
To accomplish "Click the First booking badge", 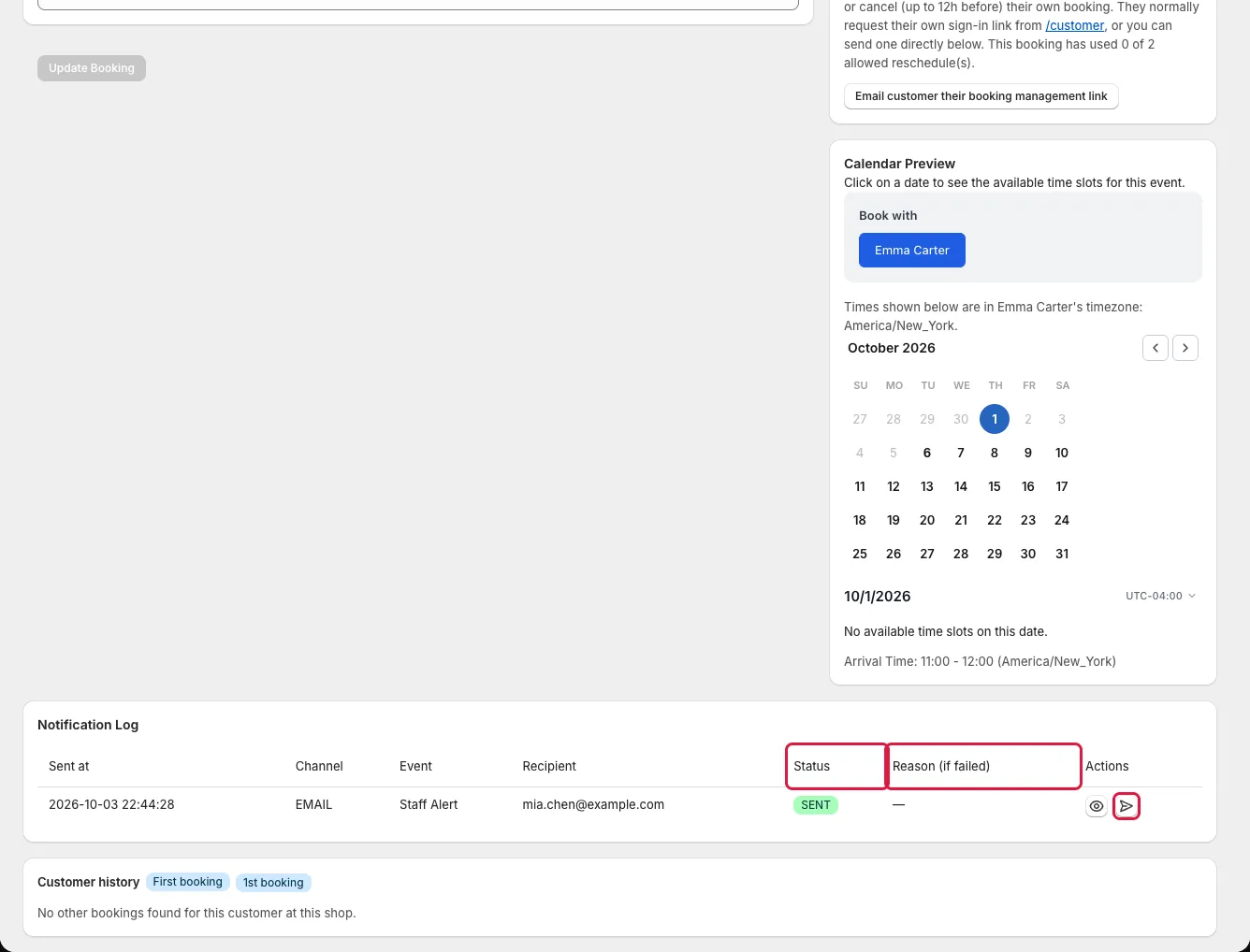I will (188, 882).
